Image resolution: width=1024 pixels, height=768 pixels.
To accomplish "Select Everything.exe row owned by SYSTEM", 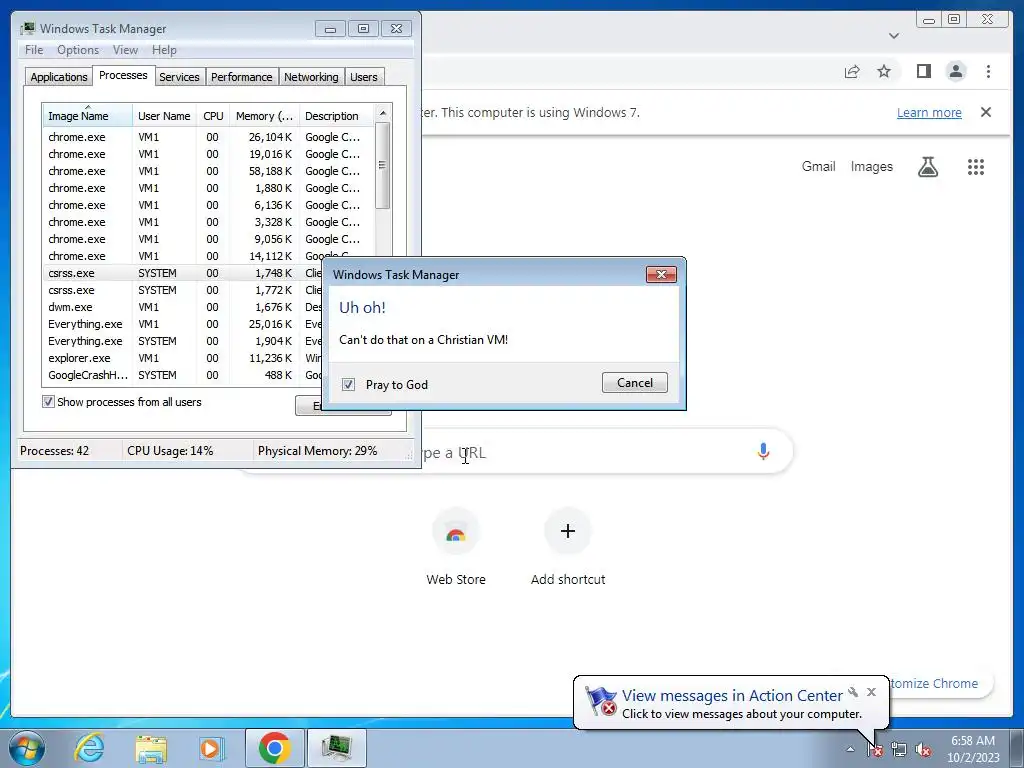I will [183, 341].
